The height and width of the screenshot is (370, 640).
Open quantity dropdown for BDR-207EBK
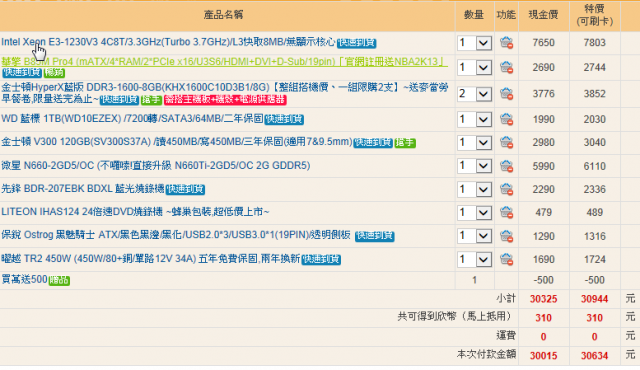[x=474, y=189]
